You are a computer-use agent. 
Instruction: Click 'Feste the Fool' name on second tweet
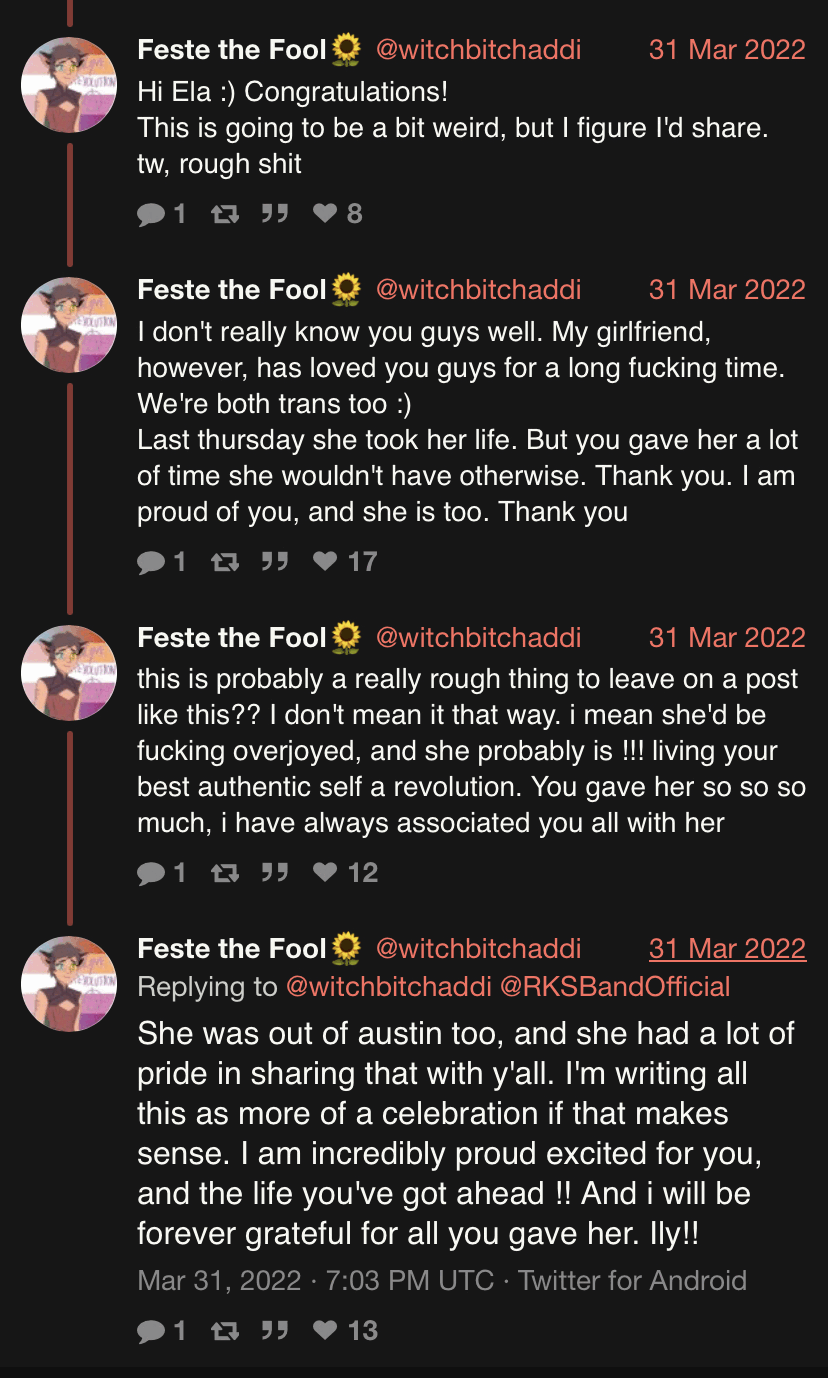(232, 290)
